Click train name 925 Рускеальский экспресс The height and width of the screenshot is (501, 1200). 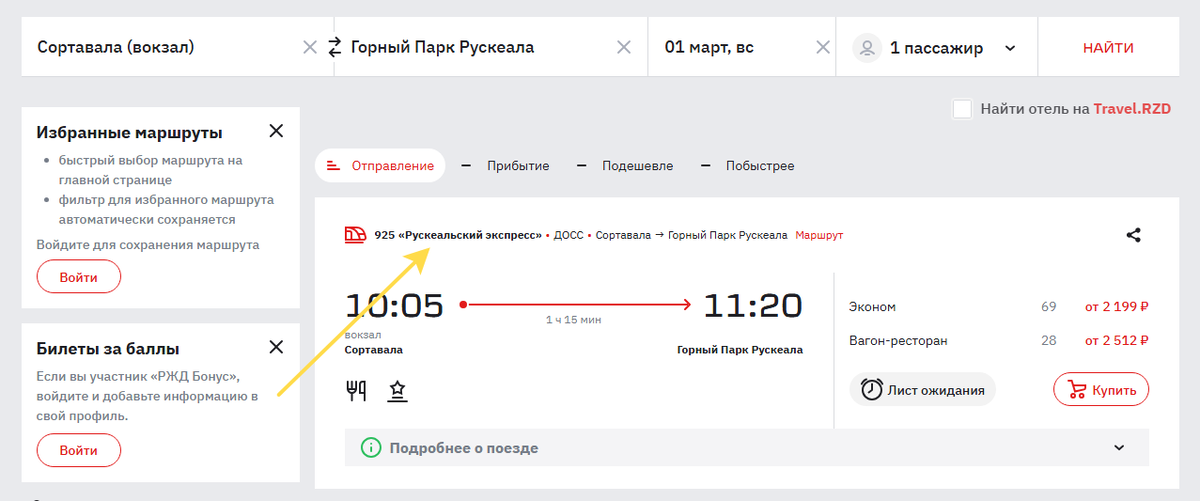pyautogui.click(x=458, y=235)
